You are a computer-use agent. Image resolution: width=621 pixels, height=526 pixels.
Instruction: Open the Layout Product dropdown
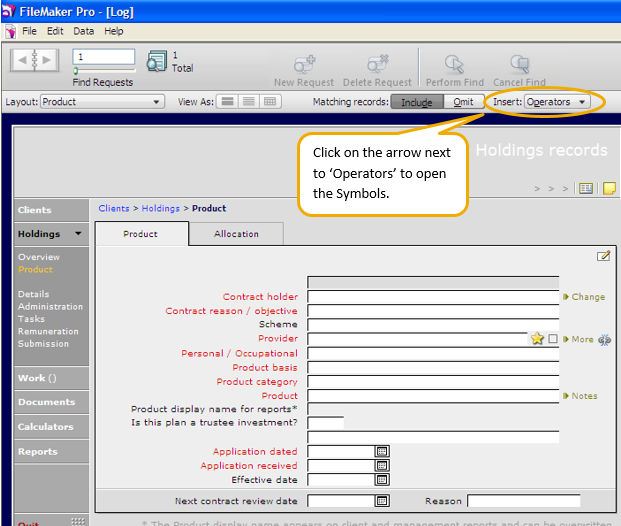pos(102,102)
